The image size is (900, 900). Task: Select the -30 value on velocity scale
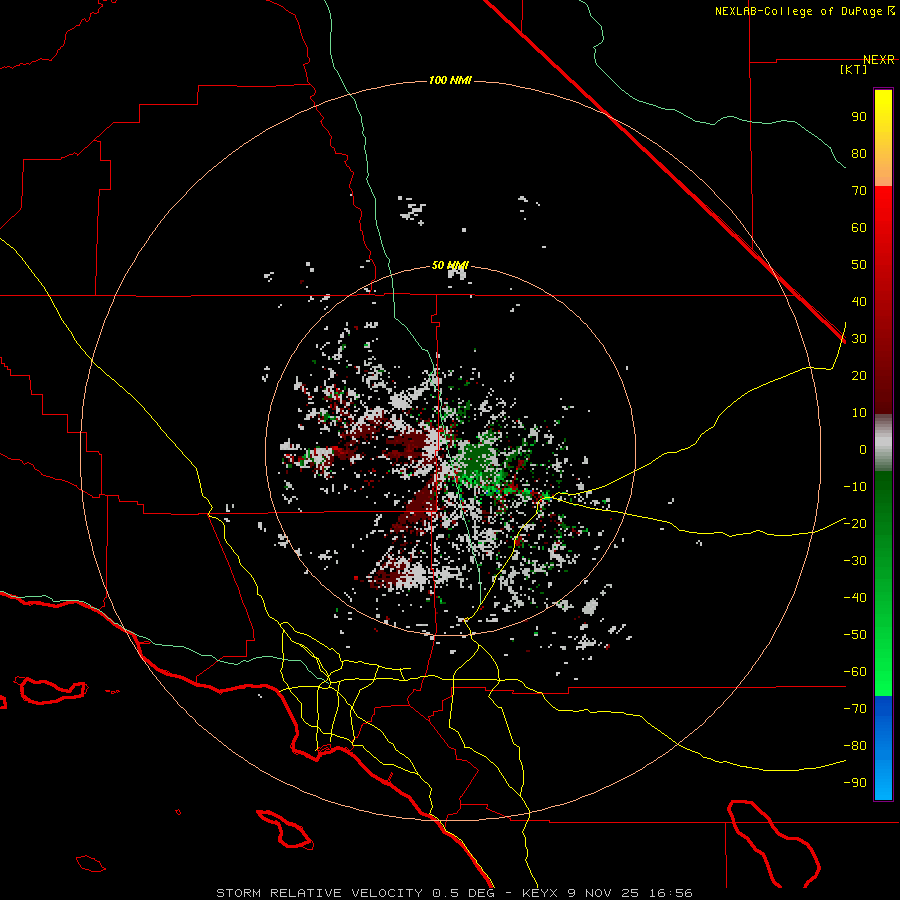pos(855,561)
